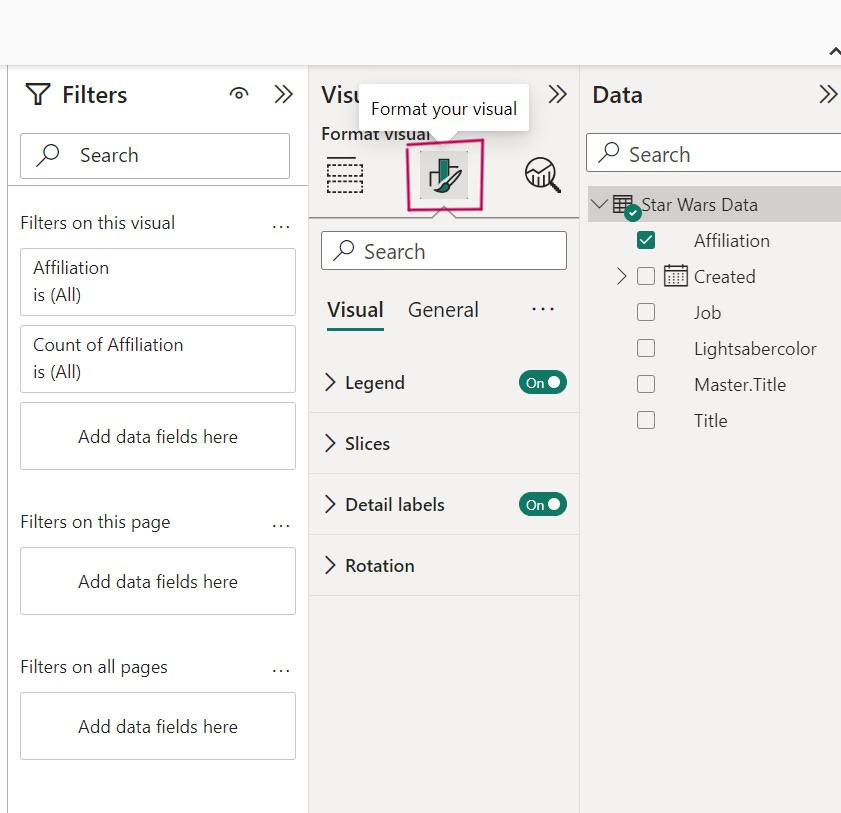Viewport: 841px width, 813px height.
Task: Open more options beside General tab
Action: [x=543, y=309]
